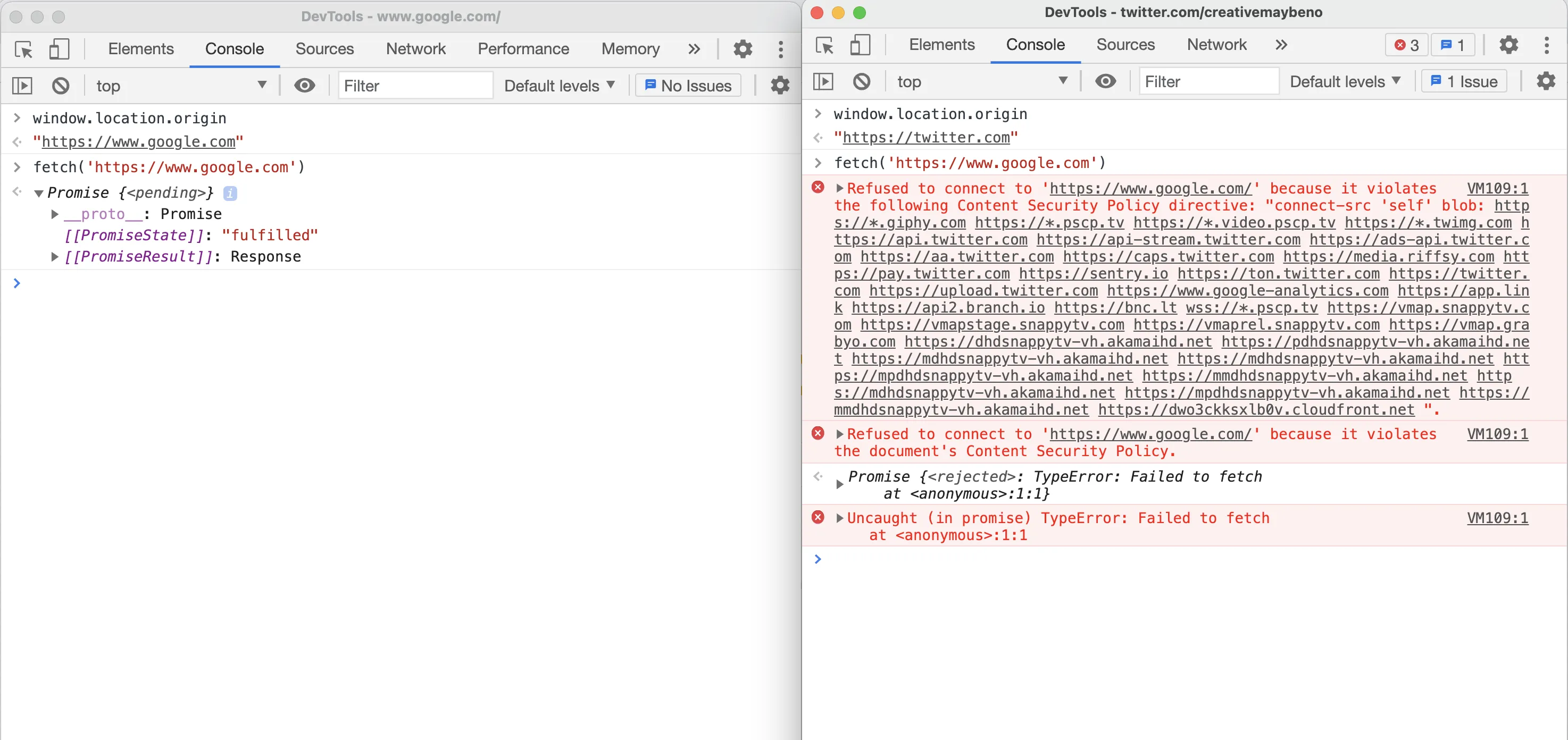
Task: Toggle device toolbar in Twitter DevTools
Action: point(860,45)
